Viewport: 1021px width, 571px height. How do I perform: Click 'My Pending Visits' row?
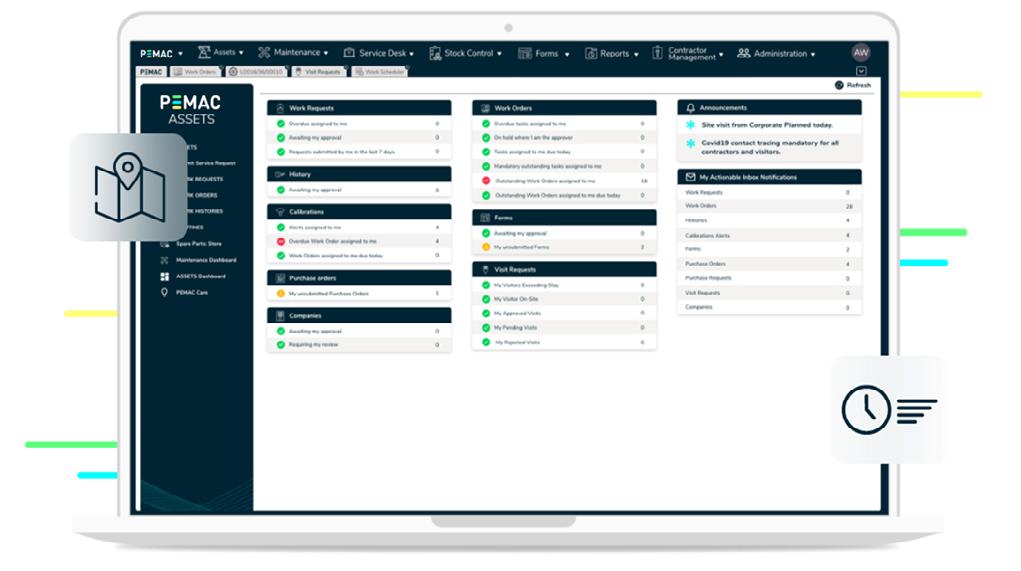[x=564, y=328]
